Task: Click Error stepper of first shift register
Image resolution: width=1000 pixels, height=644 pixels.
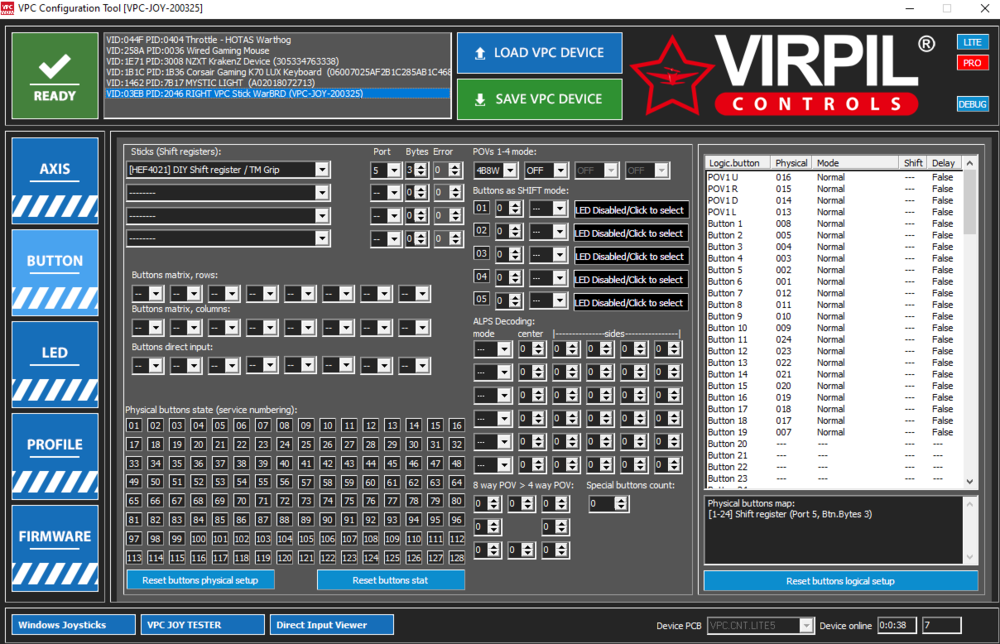Action: [454, 170]
